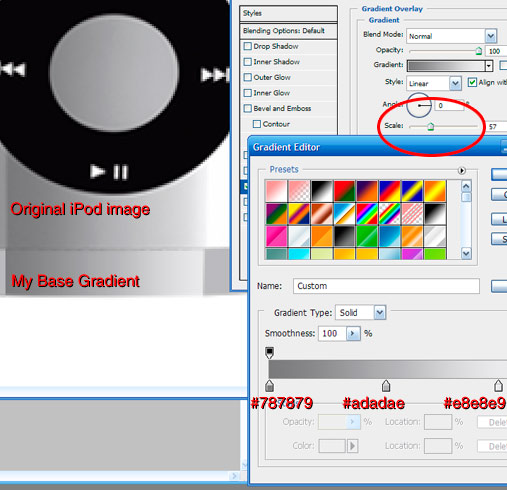Choose the pink to transparent checkered preset
The width and height of the screenshot is (507, 490).
299,191
